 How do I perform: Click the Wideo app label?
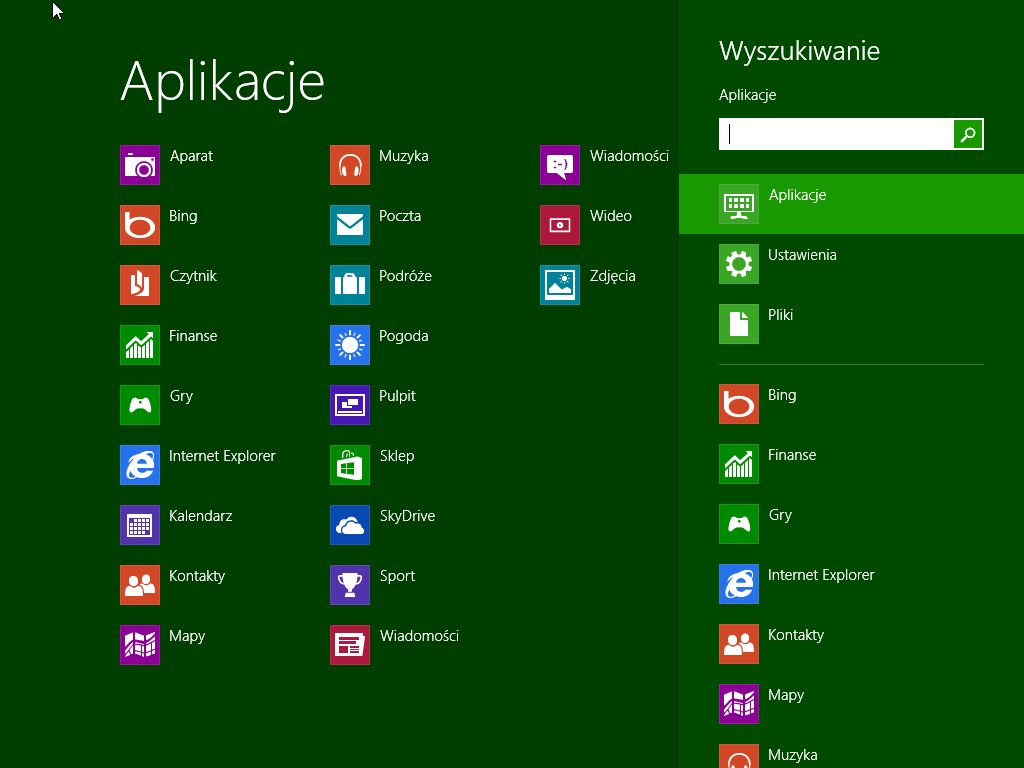point(611,216)
